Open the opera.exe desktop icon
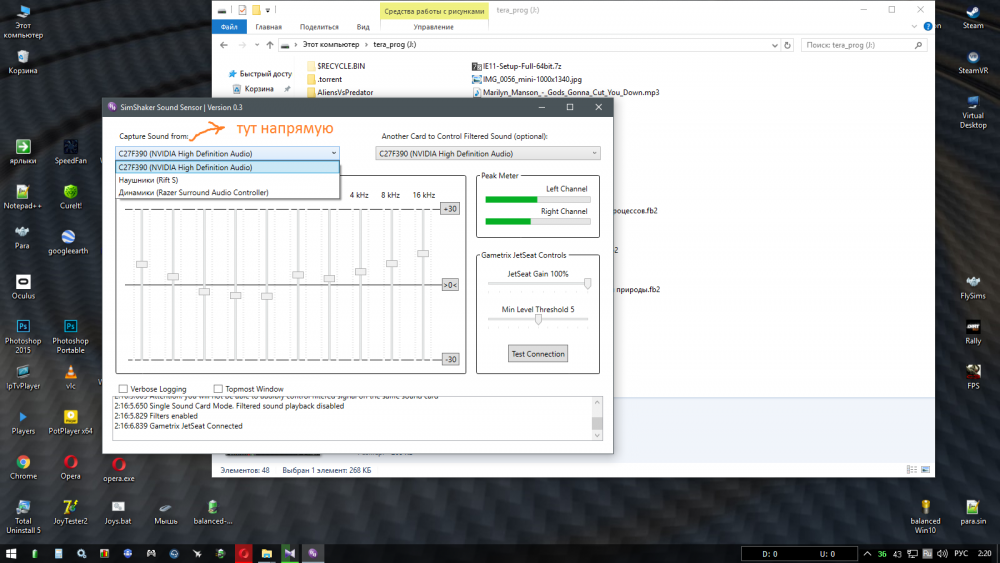The height and width of the screenshot is (563, 1000). point(119,469)
